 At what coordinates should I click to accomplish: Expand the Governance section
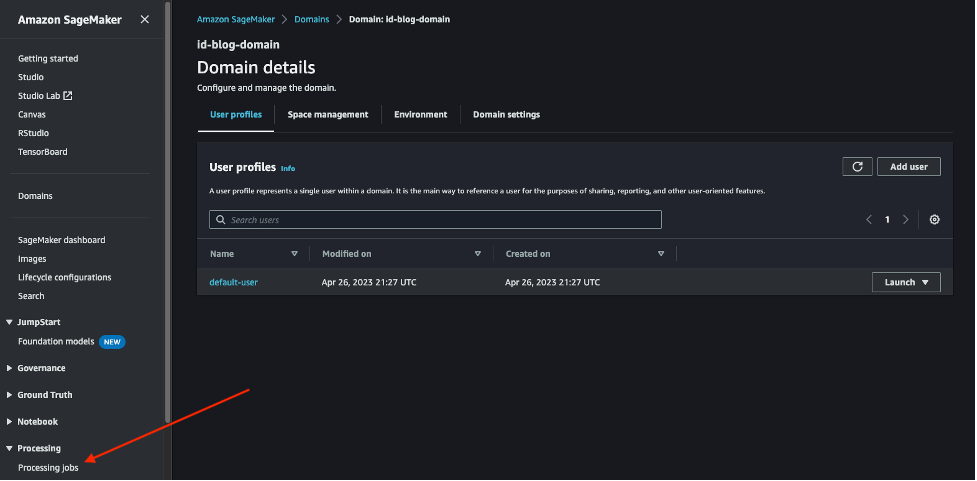coord(9,368)
